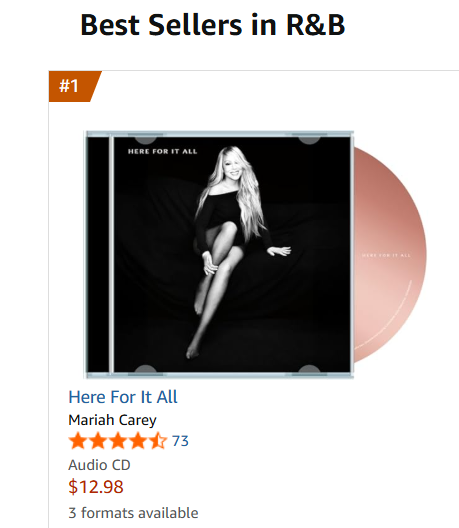
Task: Open the 73 customer reviews link
Action: click(180, 441)
